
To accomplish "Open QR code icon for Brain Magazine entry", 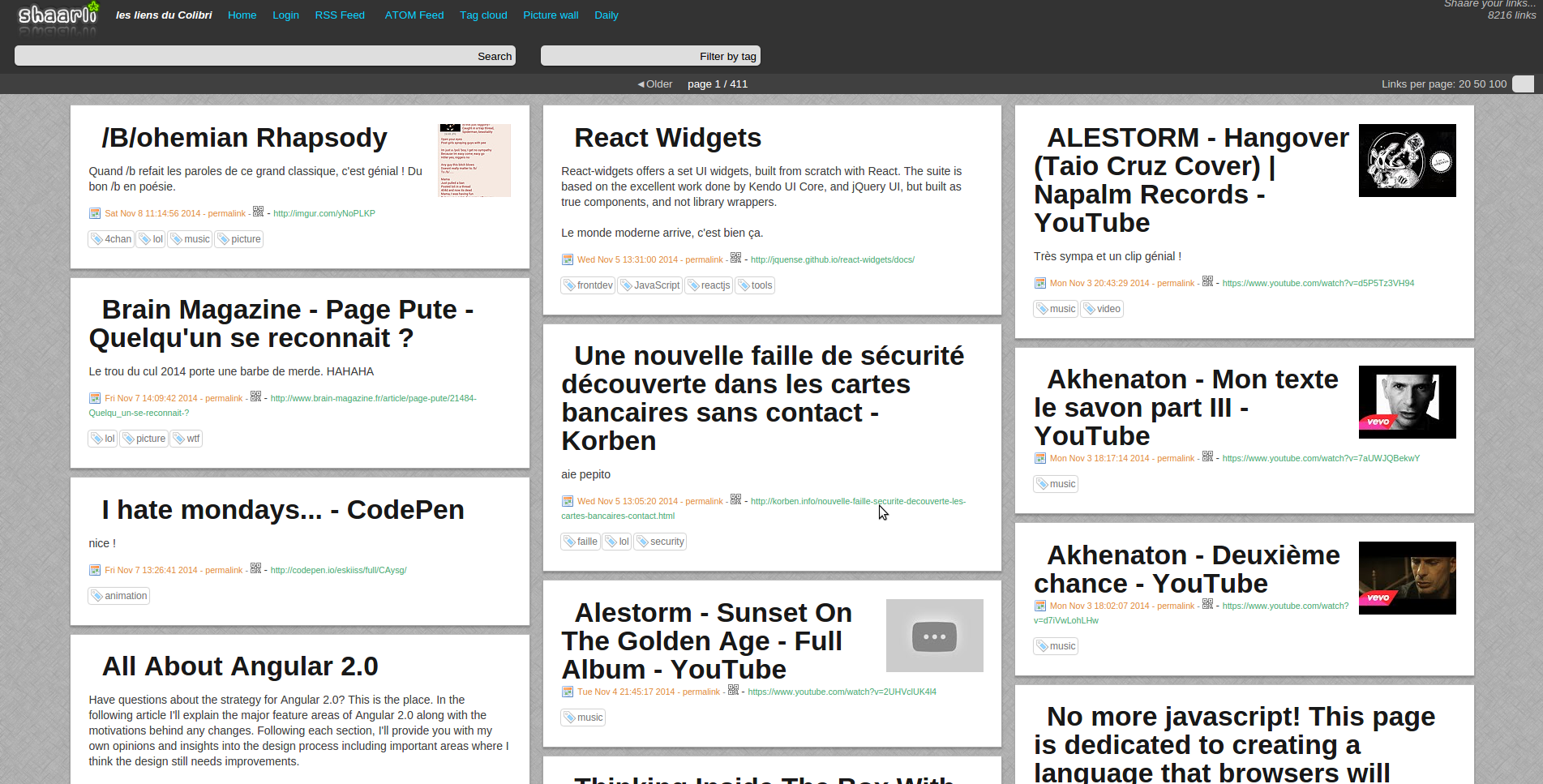I will [x=255, y=396].
